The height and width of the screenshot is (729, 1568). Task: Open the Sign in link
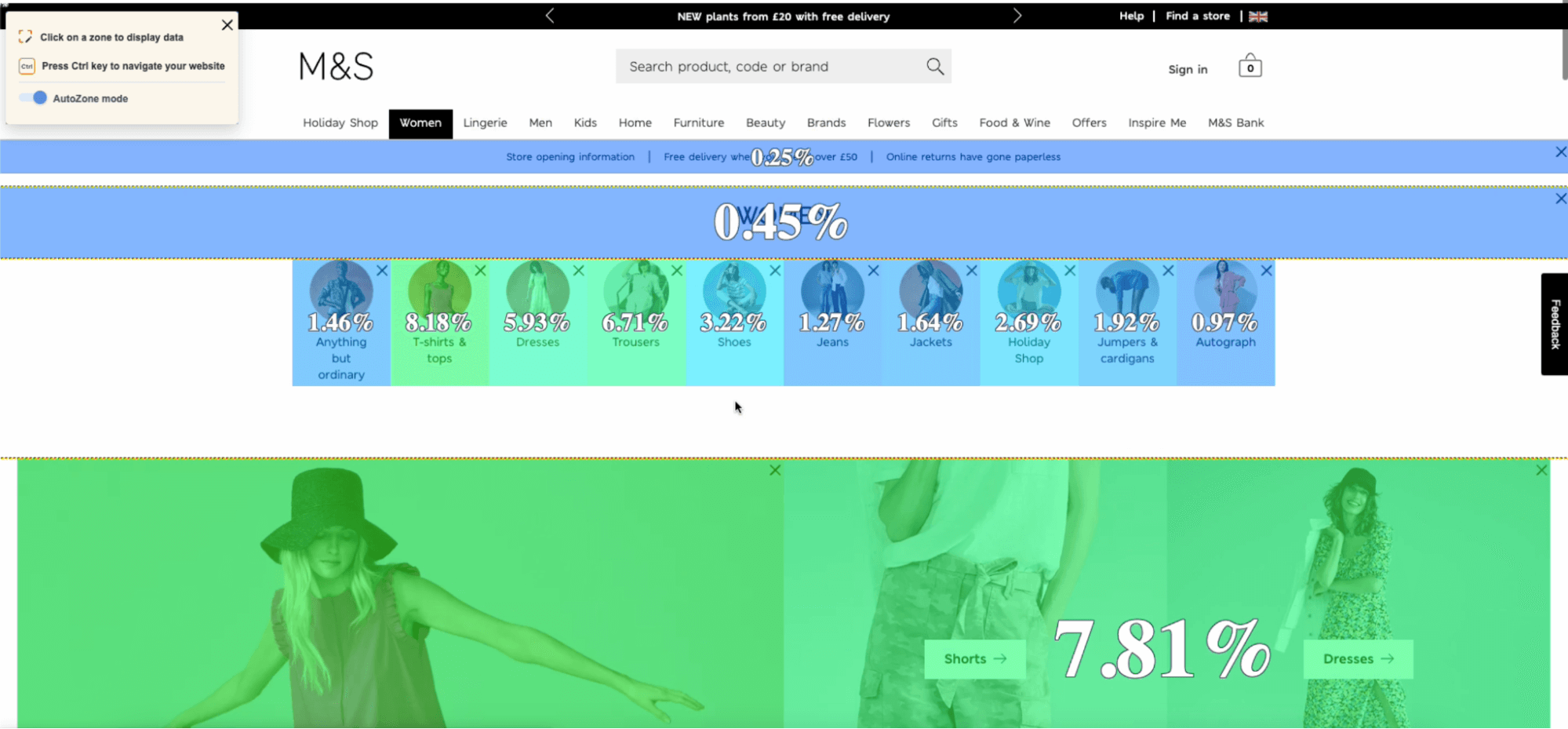1187,69
